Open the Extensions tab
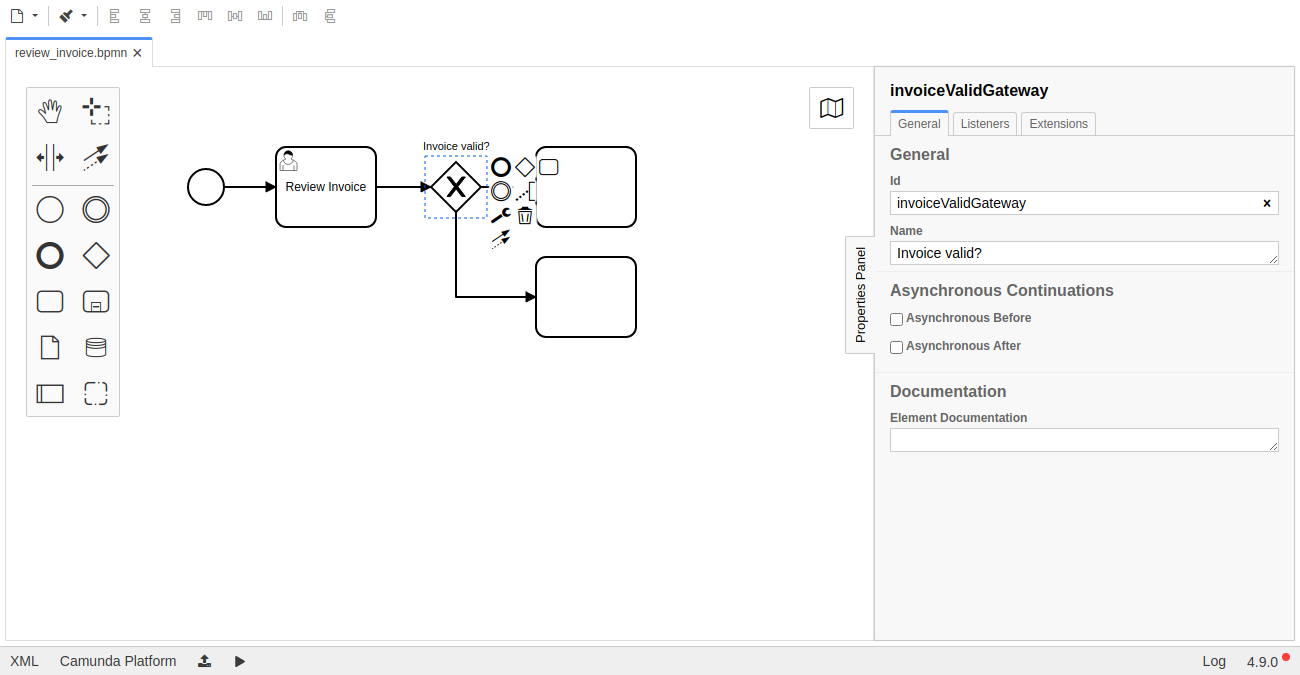 click(1058, 124)
